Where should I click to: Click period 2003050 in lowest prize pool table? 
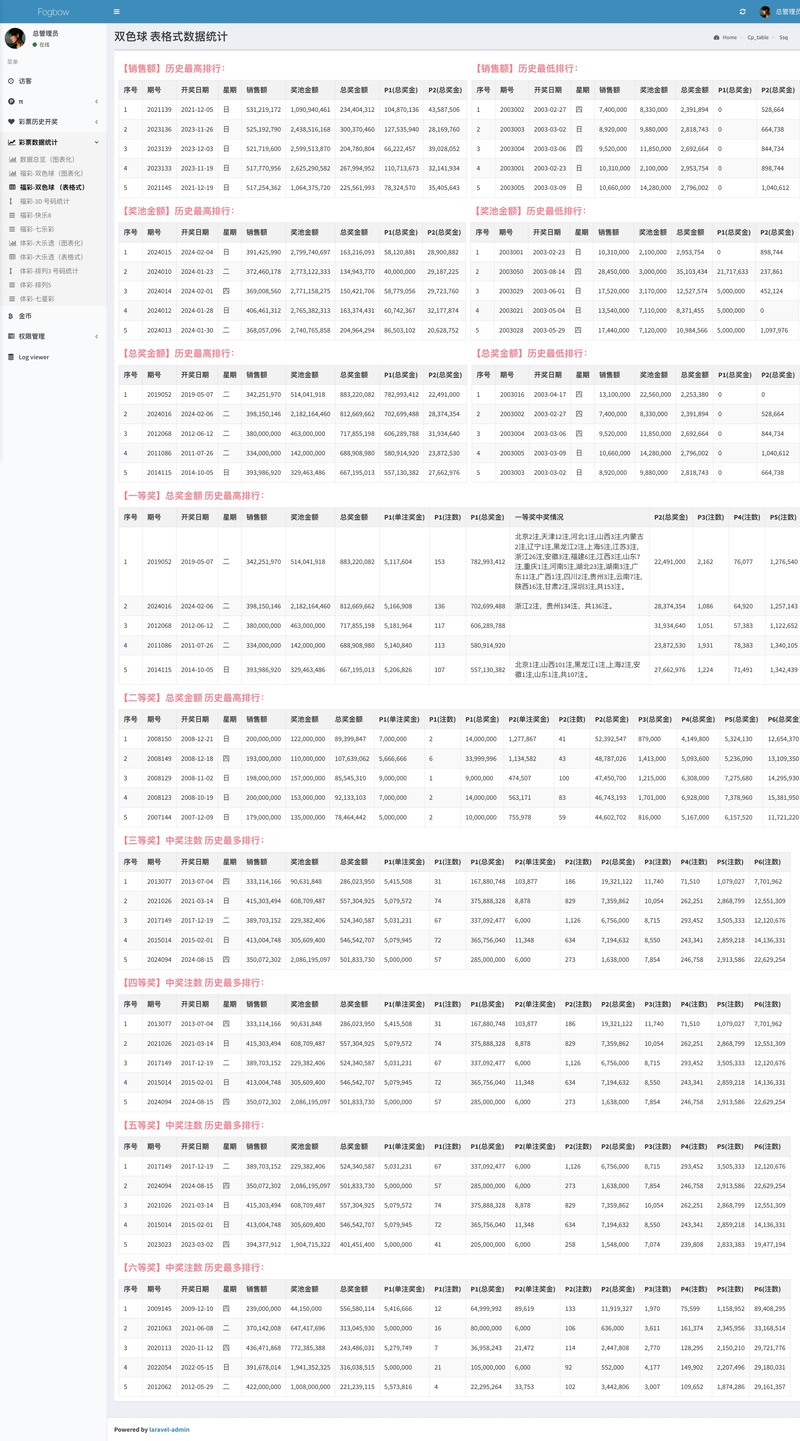coord(511,271)
